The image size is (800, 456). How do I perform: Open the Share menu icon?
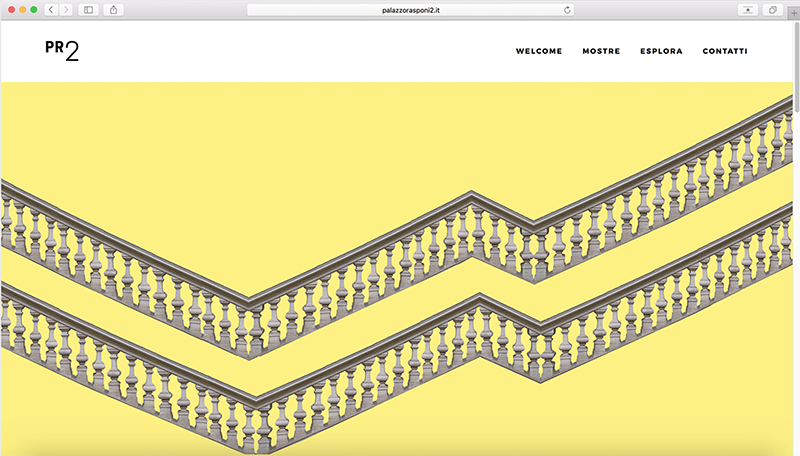(x=113, y=10)
